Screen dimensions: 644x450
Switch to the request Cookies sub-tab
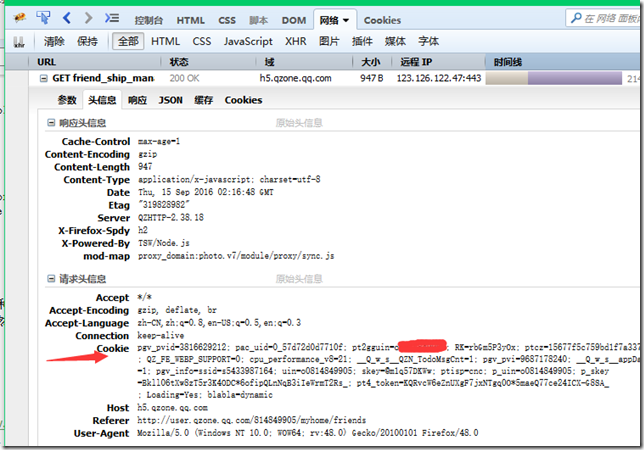(x=243, y=100)
